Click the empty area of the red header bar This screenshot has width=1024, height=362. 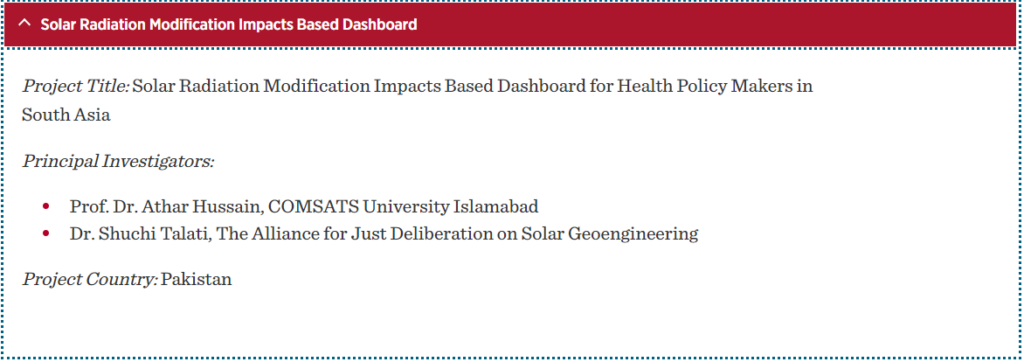[x=718, y=25]
